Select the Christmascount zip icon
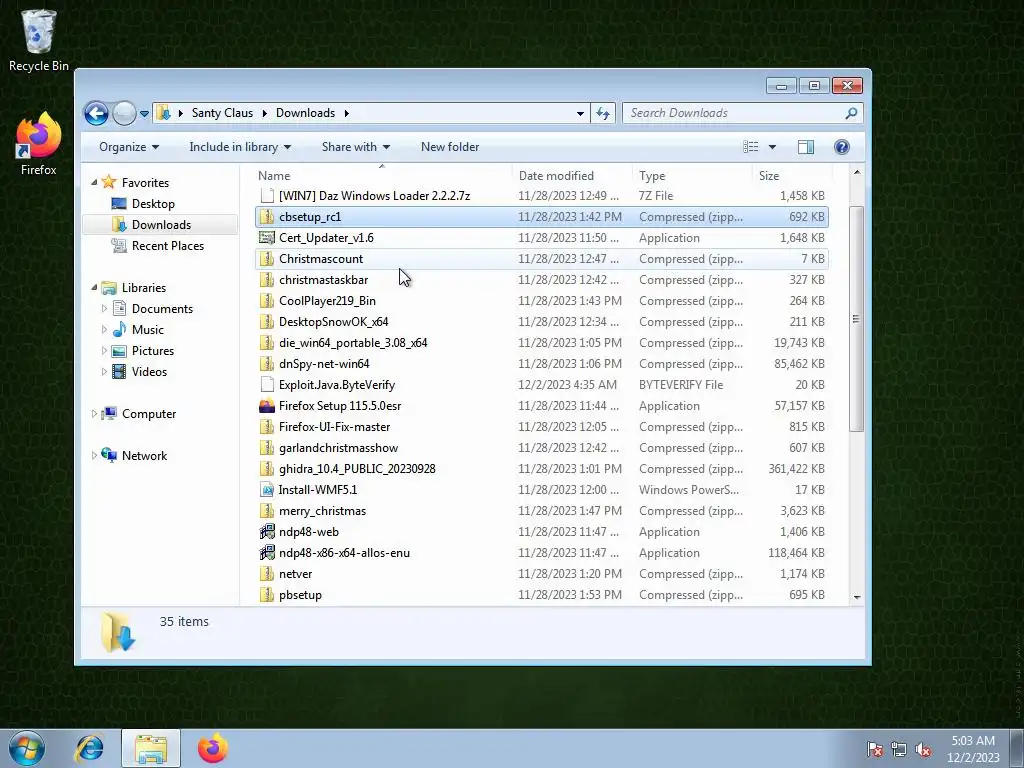Screen dimensions: 1024x768 (x=266, y=259)
